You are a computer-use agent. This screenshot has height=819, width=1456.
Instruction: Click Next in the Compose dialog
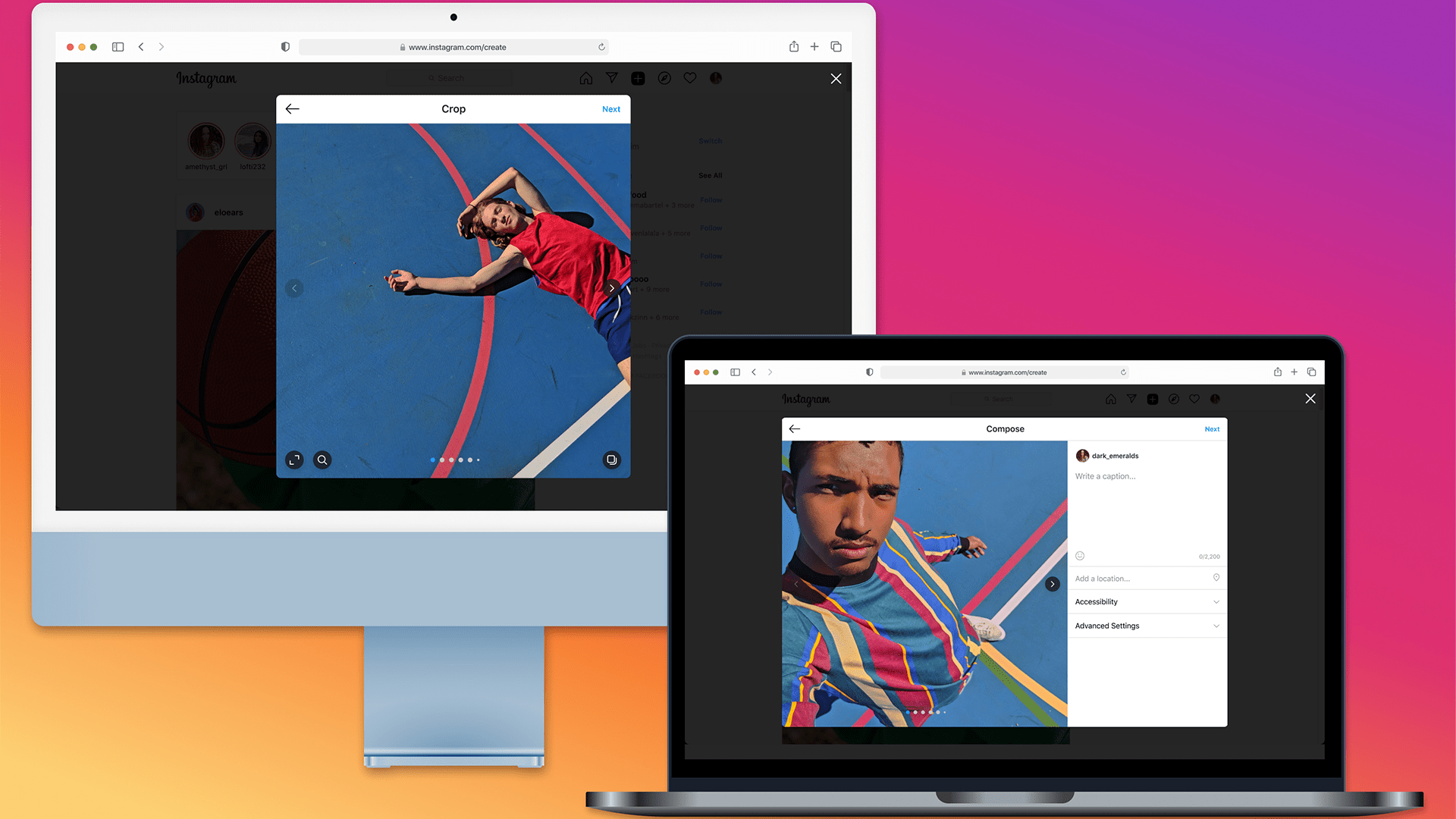pyautogui.click(x=1212, y=429)
